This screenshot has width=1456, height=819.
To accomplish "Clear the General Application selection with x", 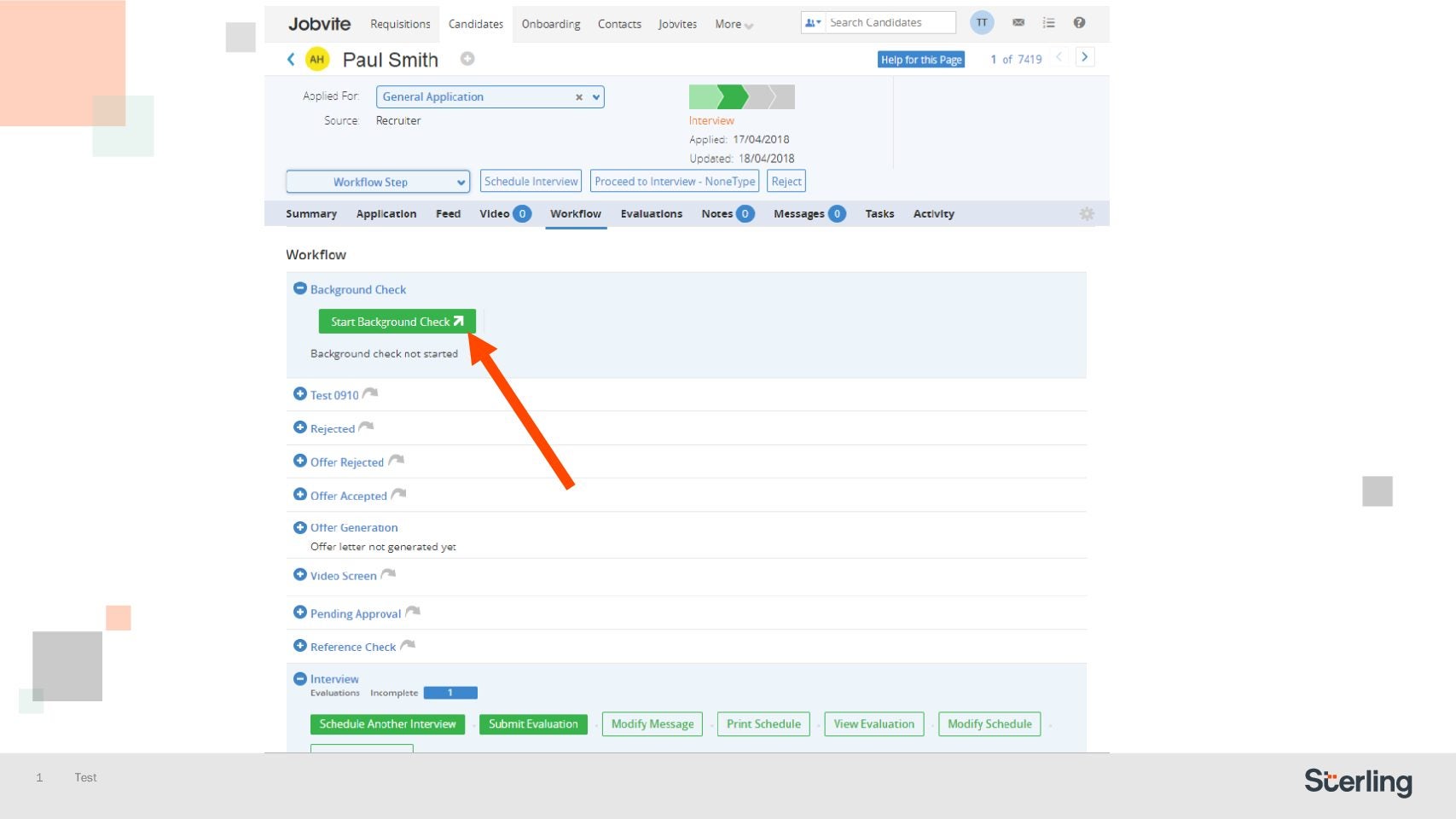I will (x=578, y=97).
